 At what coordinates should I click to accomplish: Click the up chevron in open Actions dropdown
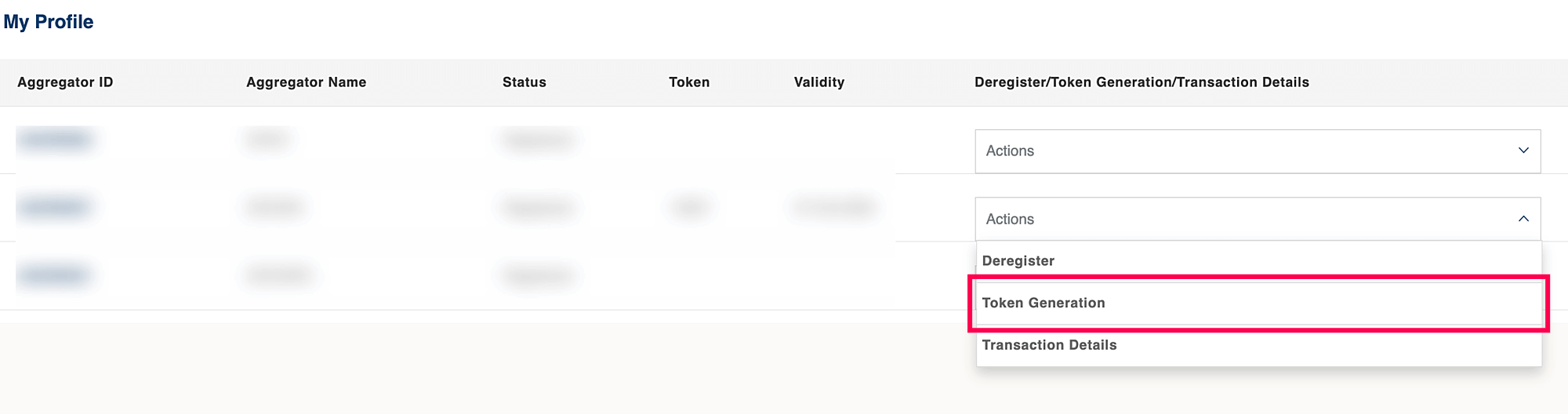(1523, 219)
